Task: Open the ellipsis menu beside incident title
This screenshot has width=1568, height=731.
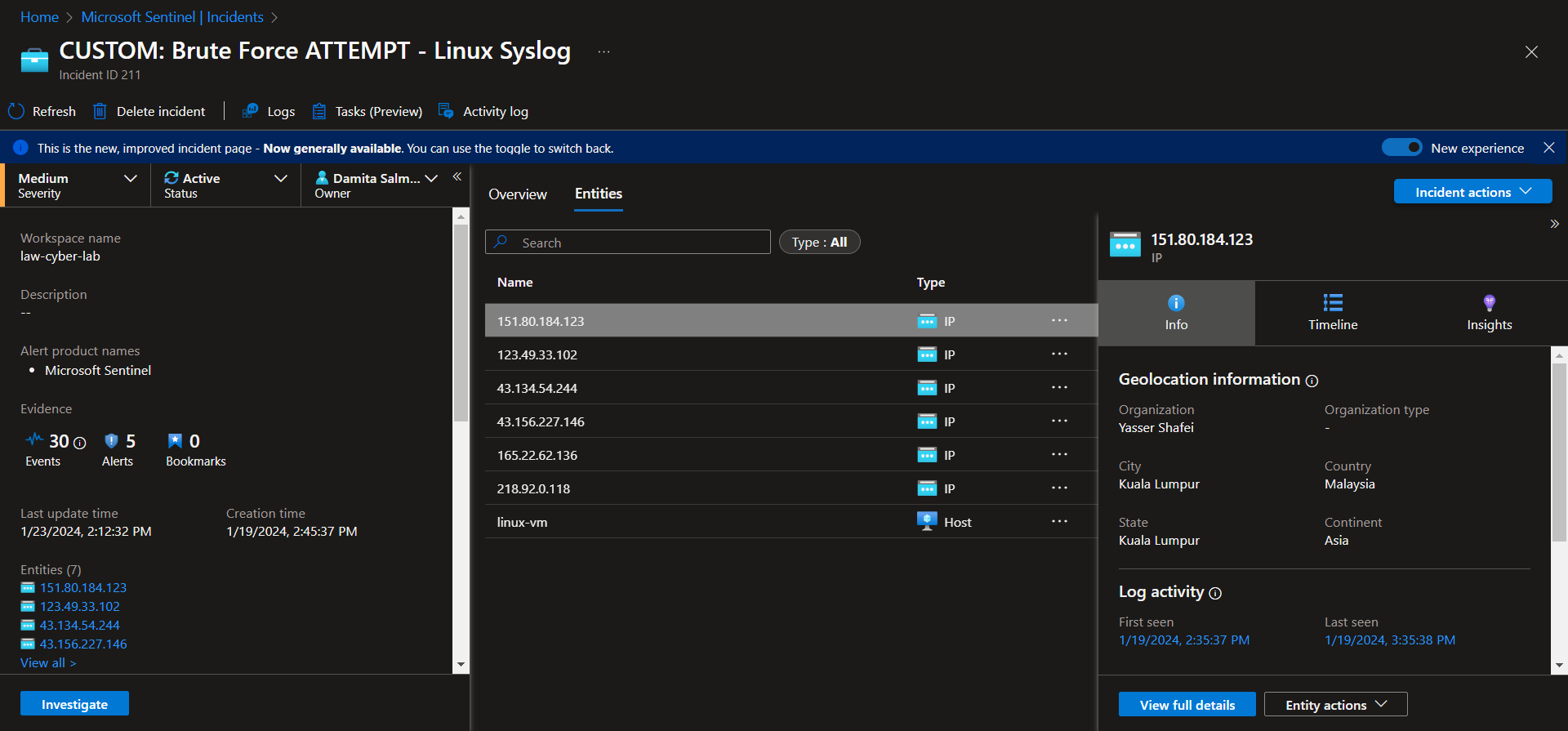Action: (604, 51)
